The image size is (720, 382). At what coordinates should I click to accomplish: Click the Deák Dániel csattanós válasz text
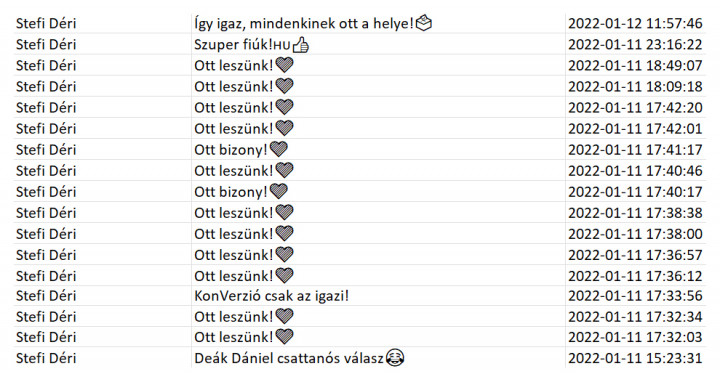point(289,358)
